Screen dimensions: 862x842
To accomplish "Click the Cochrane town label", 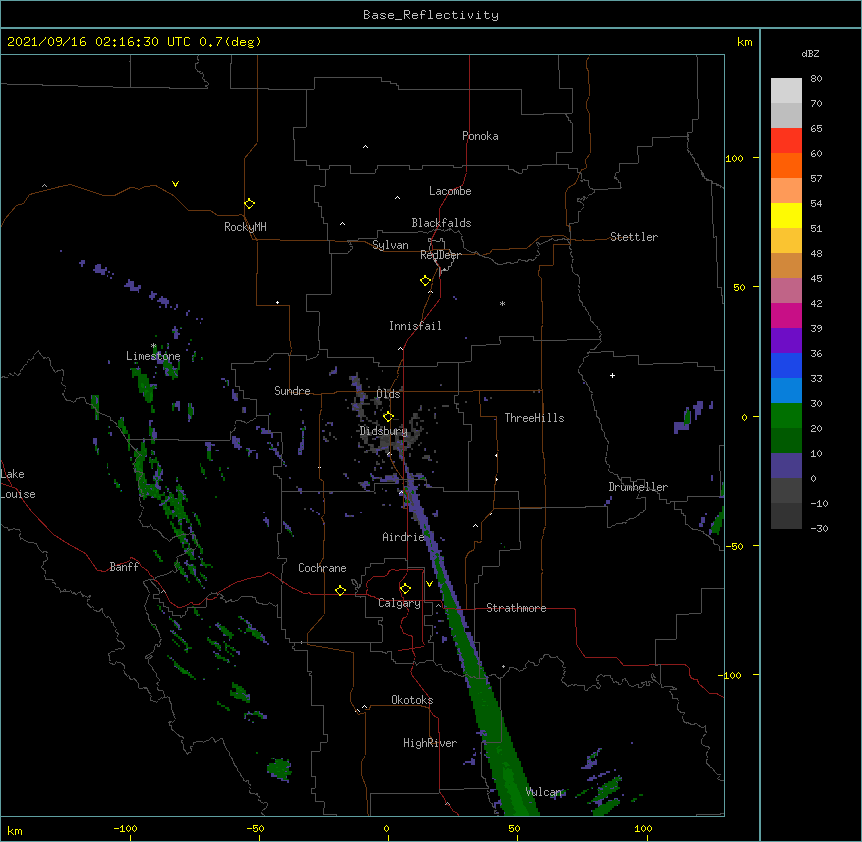I will click(x=322, y=568).
